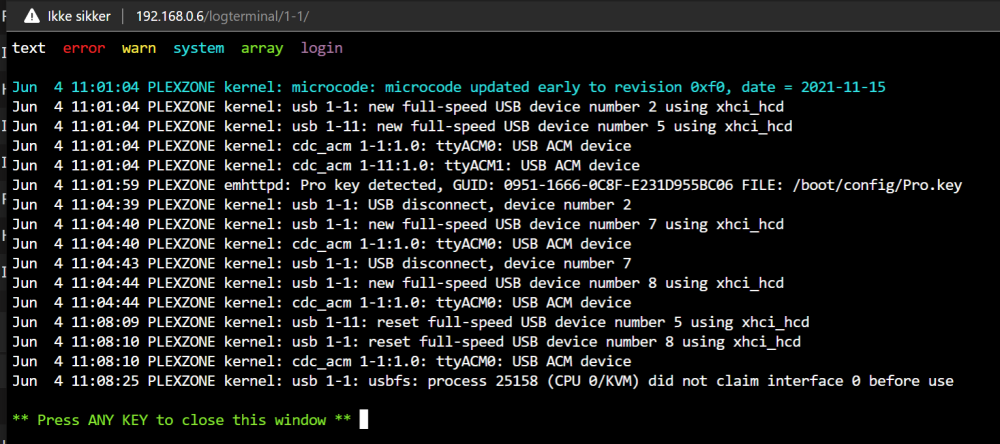The height and width of the screenshot is (444, 1000).
Task: Click the 'Ikke sikker' security label
Action: (79, 17)
